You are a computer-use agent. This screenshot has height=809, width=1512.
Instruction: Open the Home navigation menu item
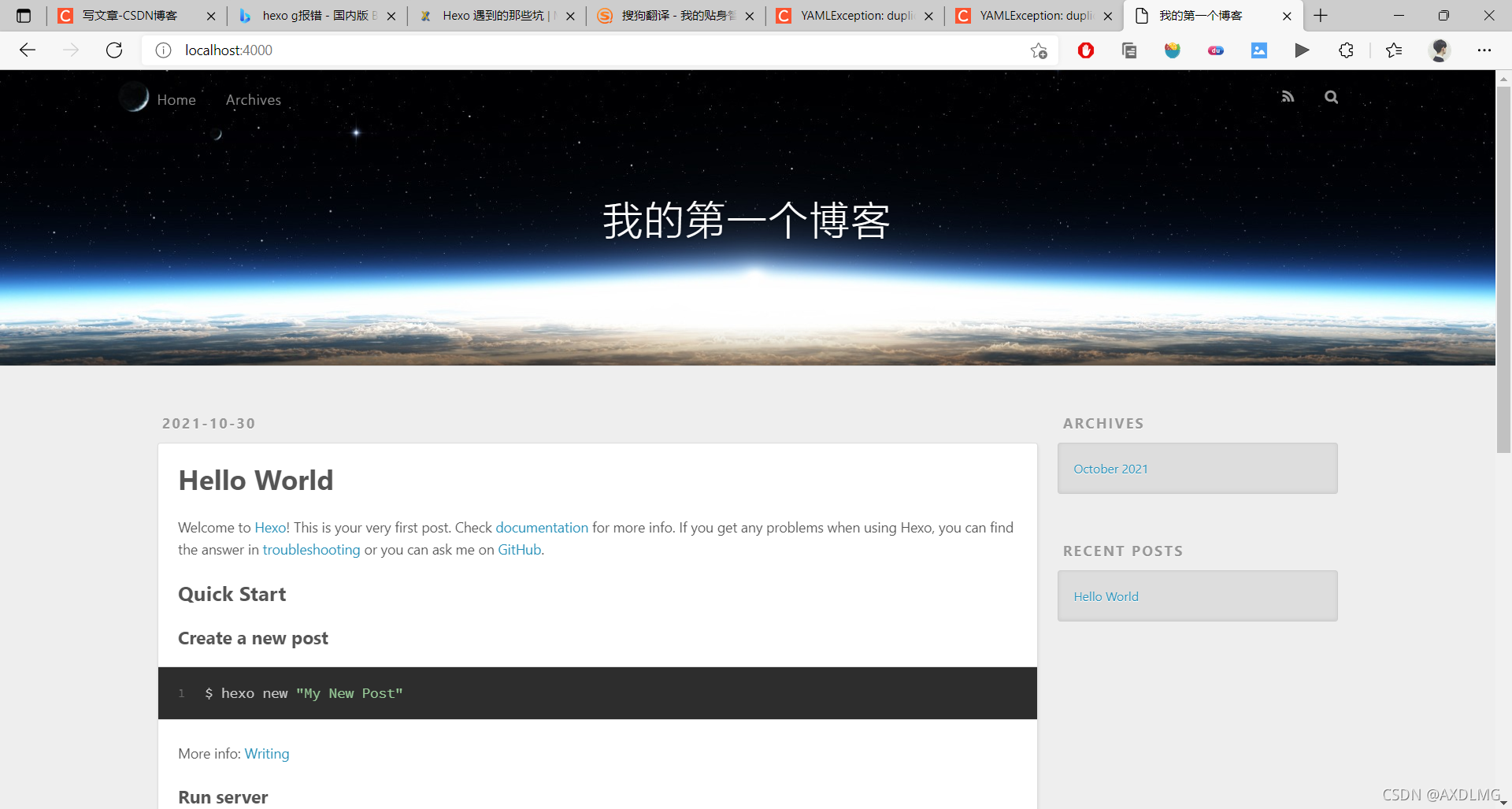(176, 99)
